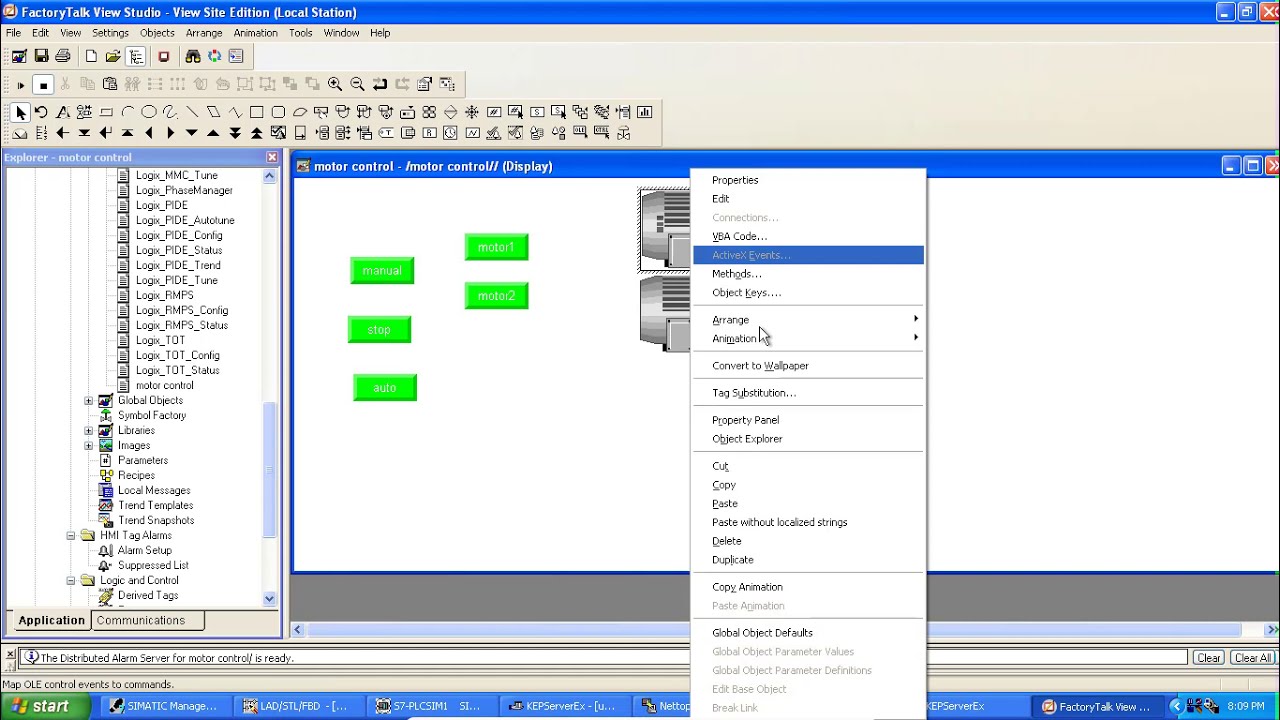Select the Rotate tool

41,112
